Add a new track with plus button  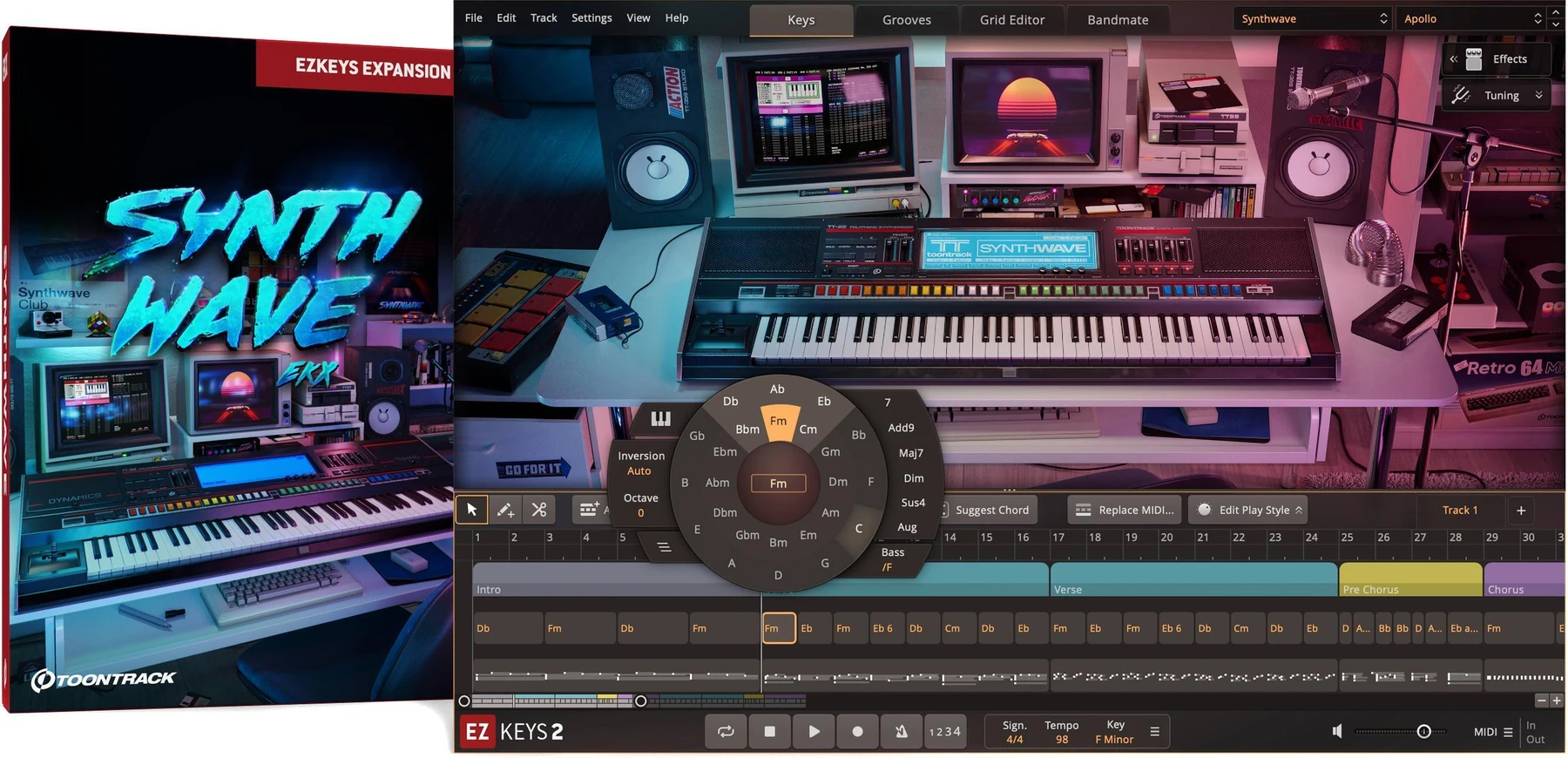1521,511
